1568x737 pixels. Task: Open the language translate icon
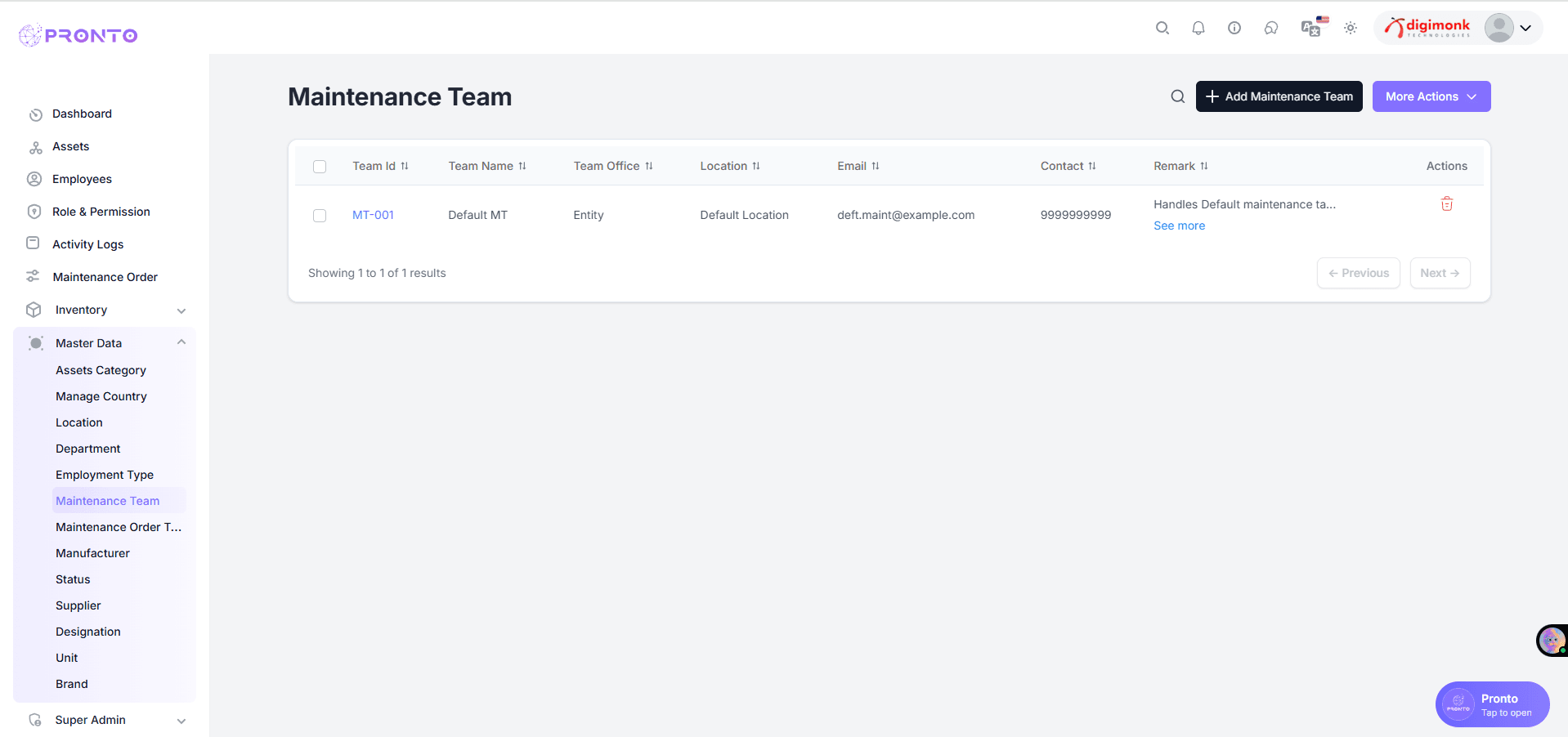coord(1311,28)
